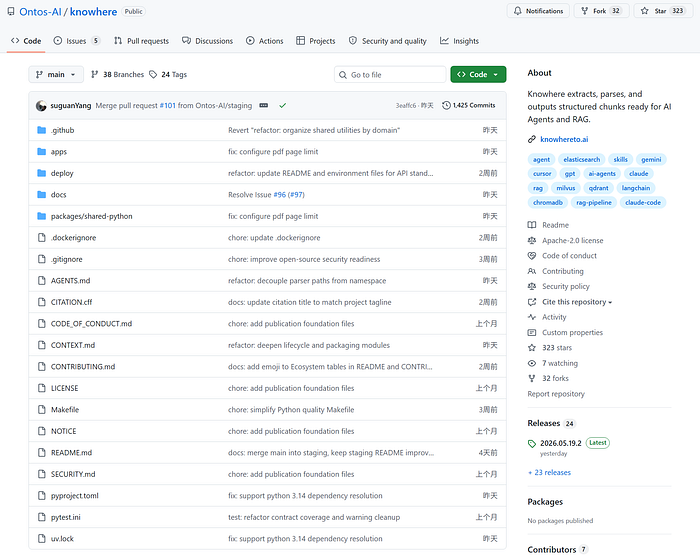Click the commit details ellipsis icon
This screenshot has height=556, width=700.
tap(264, 105)
